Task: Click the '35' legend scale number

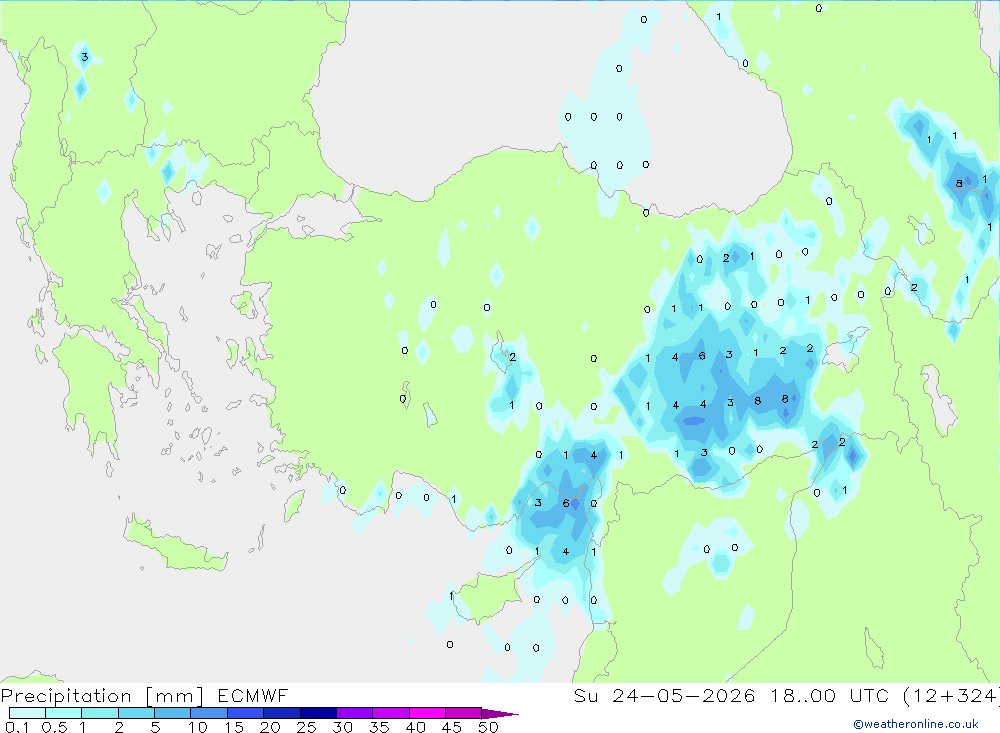Action: 379,727
